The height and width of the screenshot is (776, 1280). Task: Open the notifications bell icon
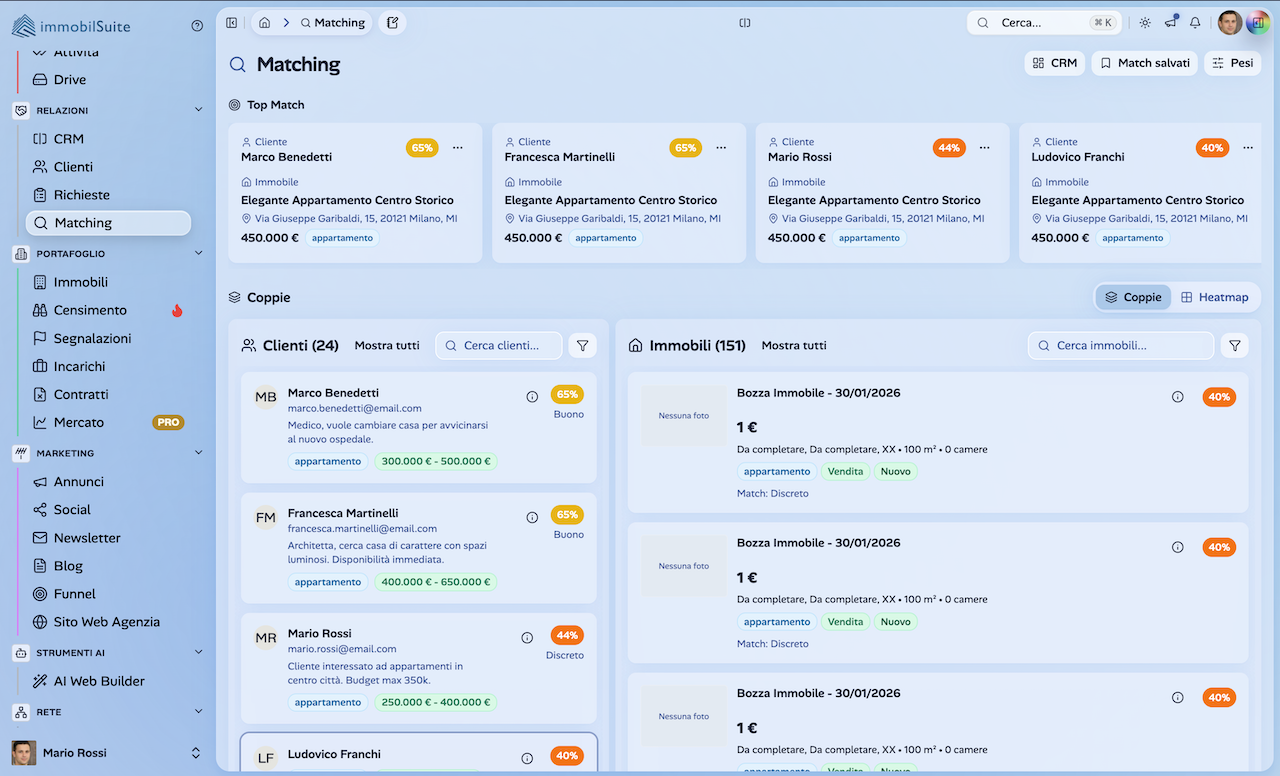pyautogui.click(x=1195, y=23)
